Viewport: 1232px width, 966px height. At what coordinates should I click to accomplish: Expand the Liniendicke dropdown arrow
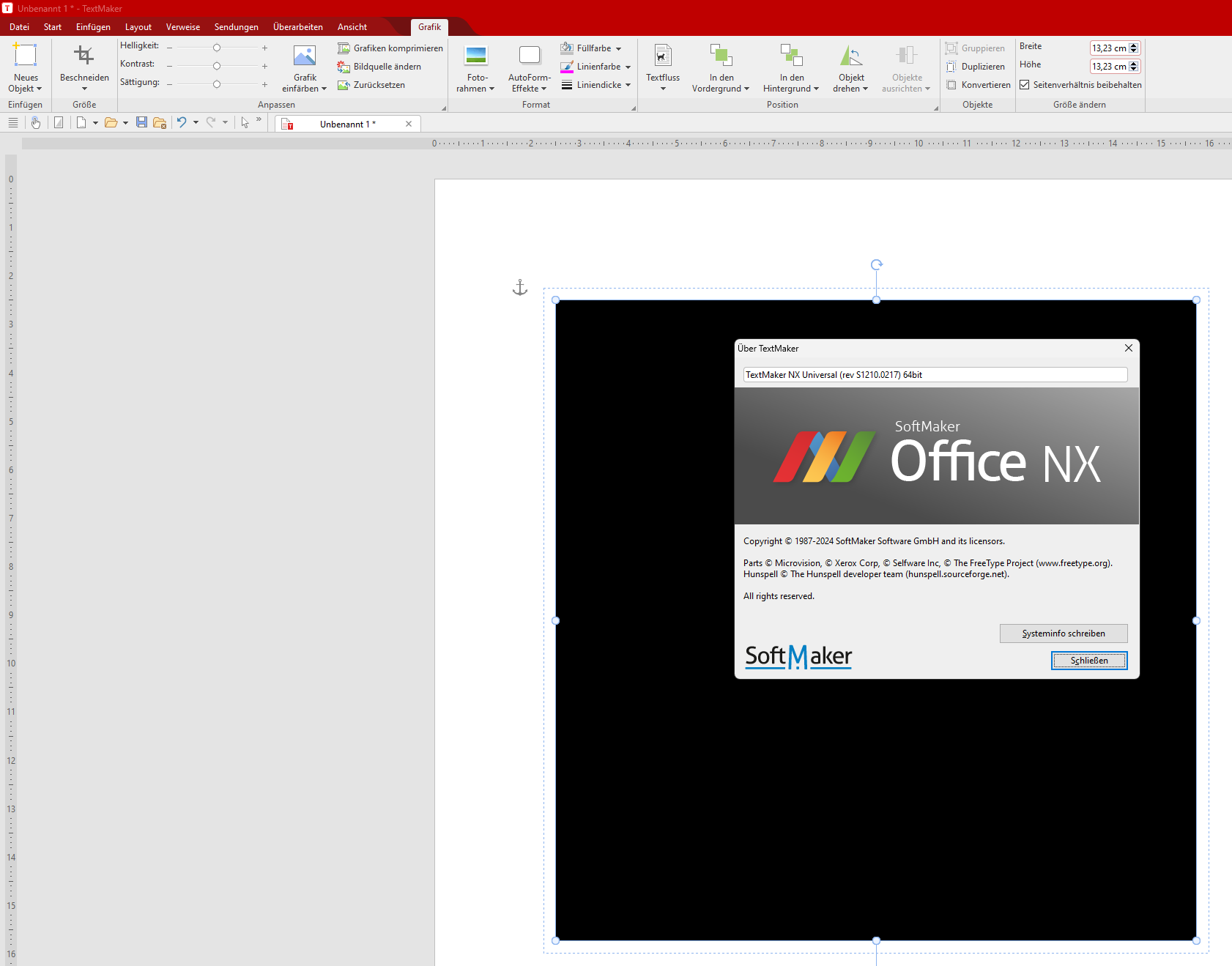(x=628, y=85)
